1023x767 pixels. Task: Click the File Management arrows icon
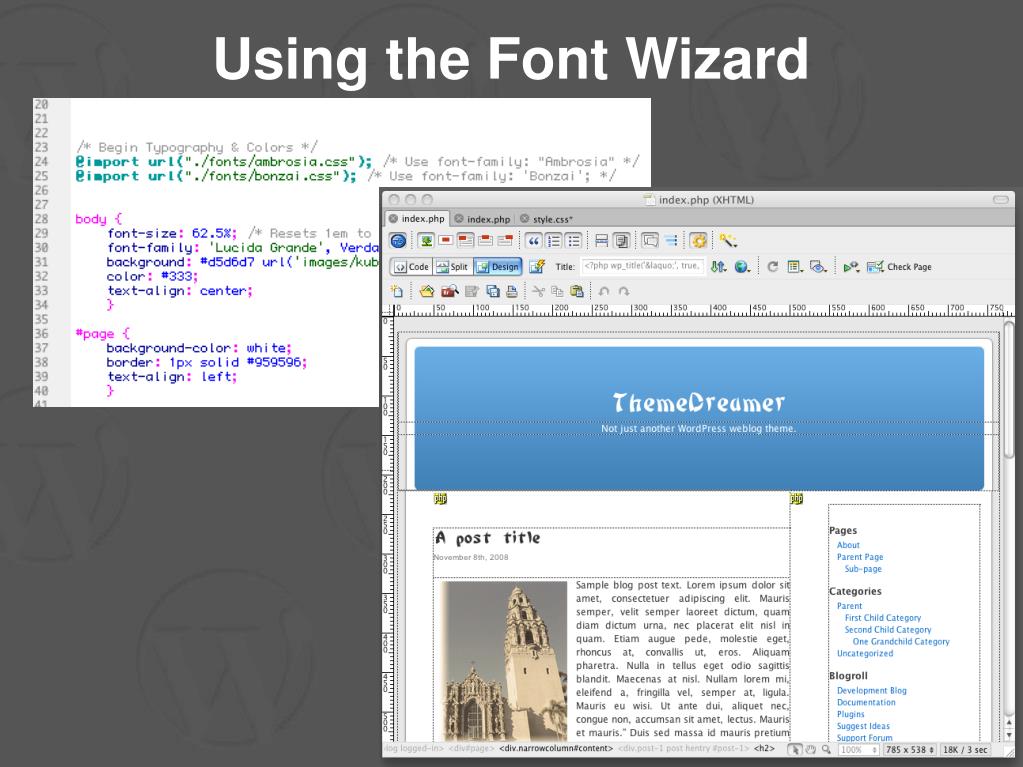[718, 267]
